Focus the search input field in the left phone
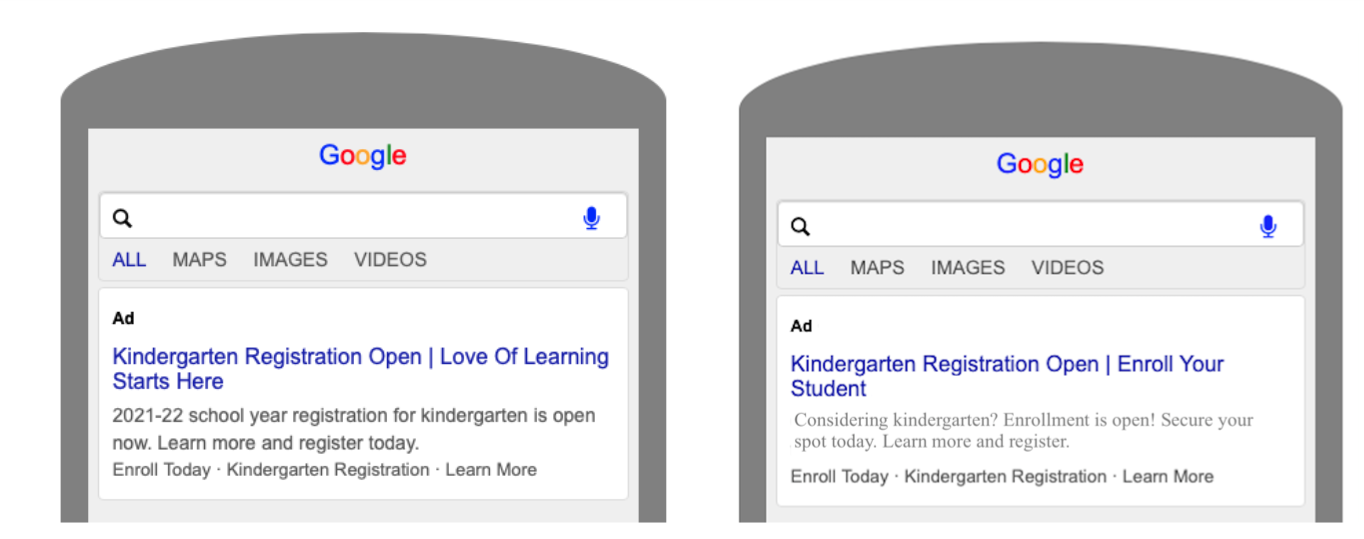1364x539 pixels. coord(363,216)
